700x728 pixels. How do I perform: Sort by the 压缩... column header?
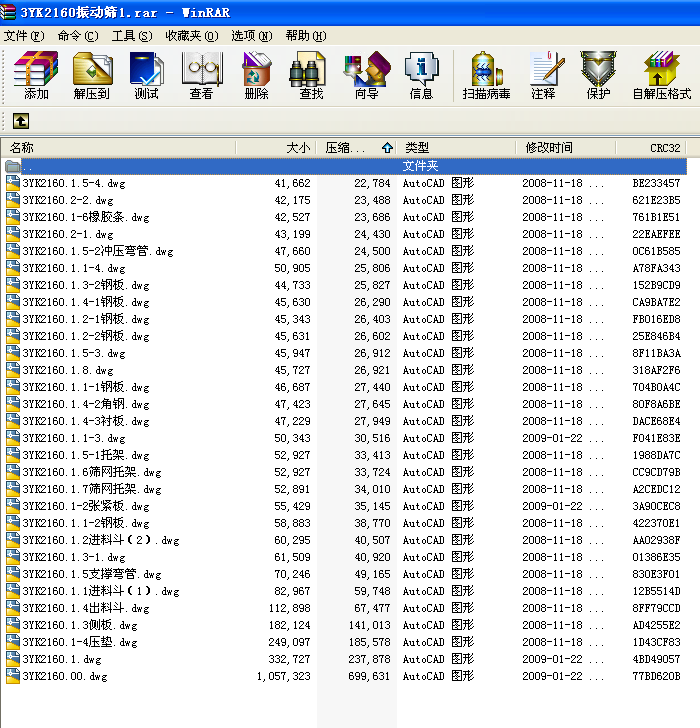[x=356, y=148]
